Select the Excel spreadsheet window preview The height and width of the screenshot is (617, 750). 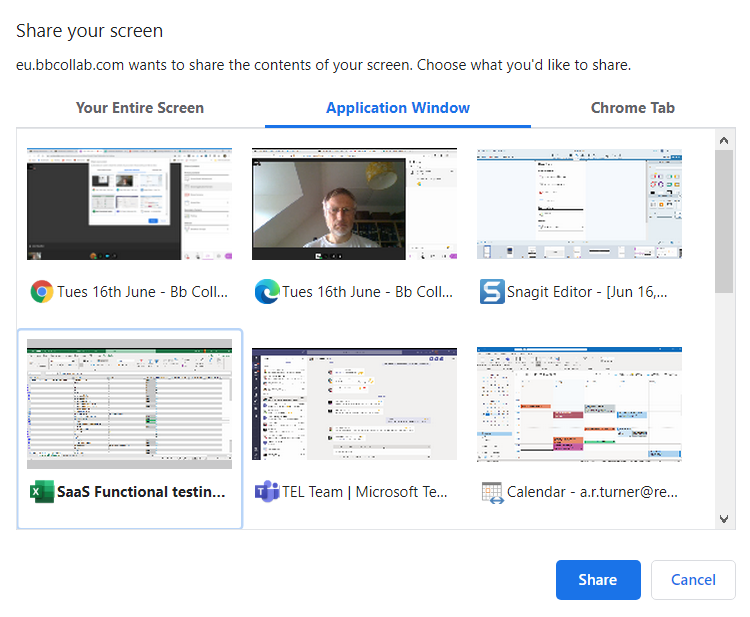(x=129, y=404)
